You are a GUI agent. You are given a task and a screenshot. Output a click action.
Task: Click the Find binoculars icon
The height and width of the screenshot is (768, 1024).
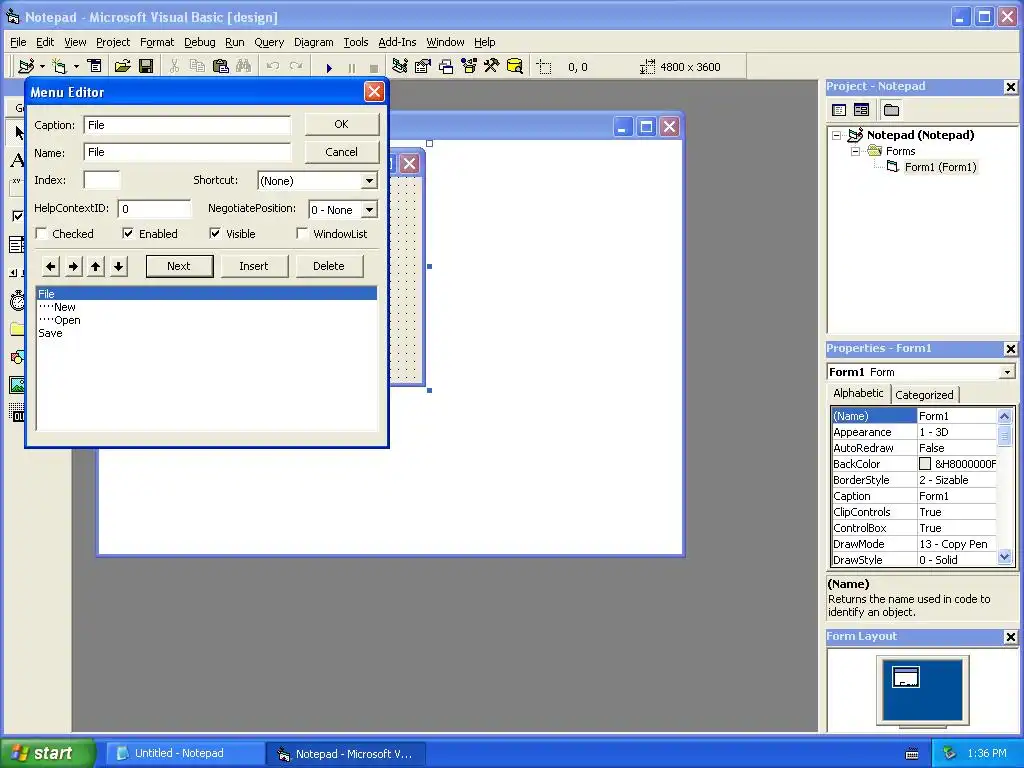click(243, 67)
